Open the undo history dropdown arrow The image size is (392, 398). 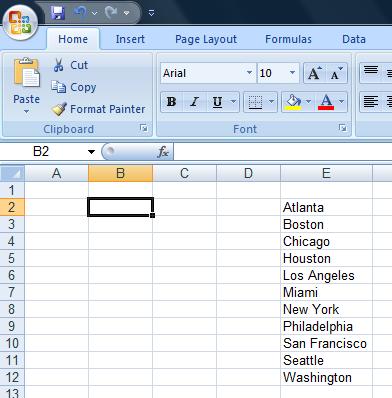(94, 13)
